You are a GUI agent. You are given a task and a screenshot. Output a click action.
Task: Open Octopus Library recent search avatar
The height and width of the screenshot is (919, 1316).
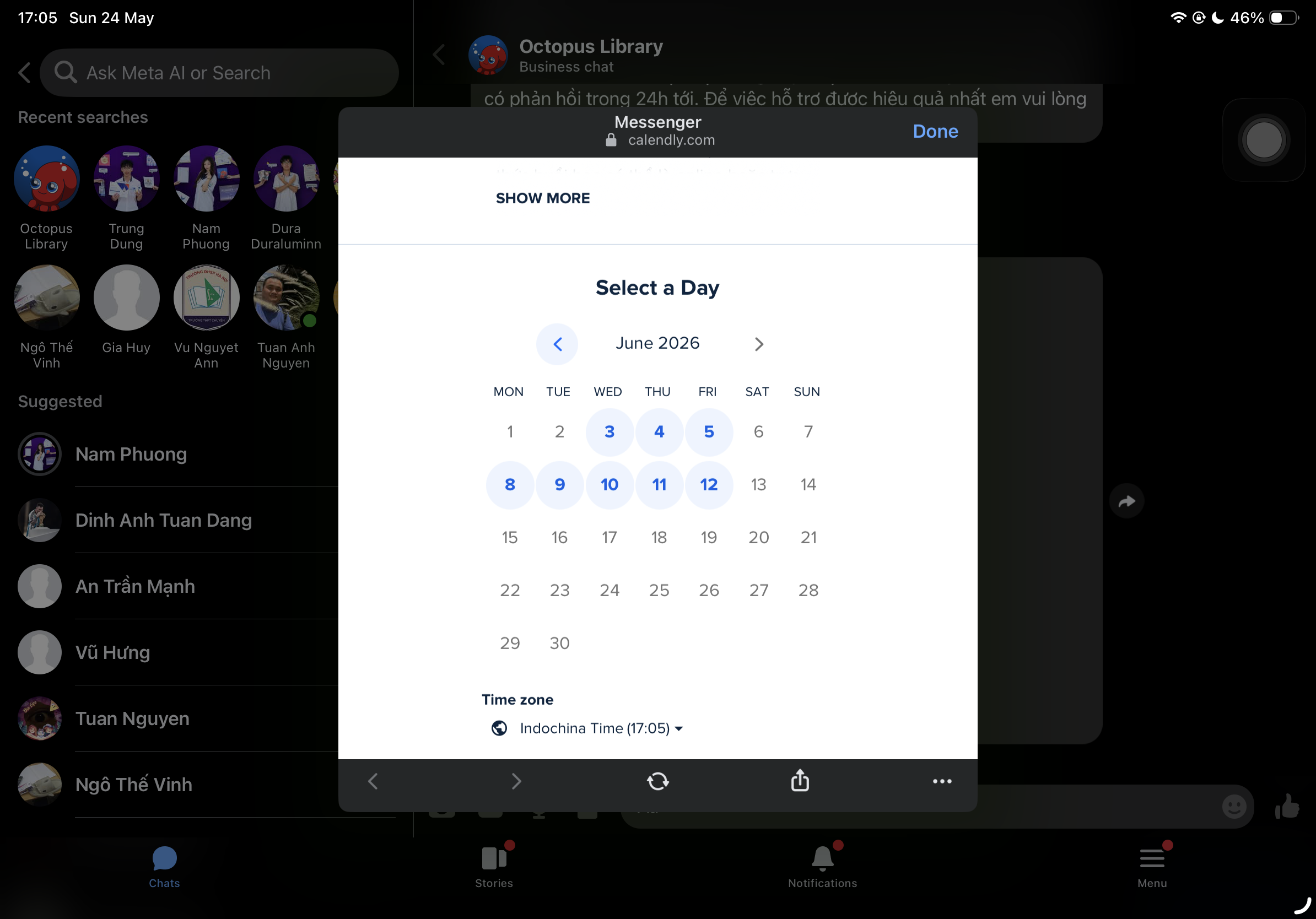pos(46,179)
